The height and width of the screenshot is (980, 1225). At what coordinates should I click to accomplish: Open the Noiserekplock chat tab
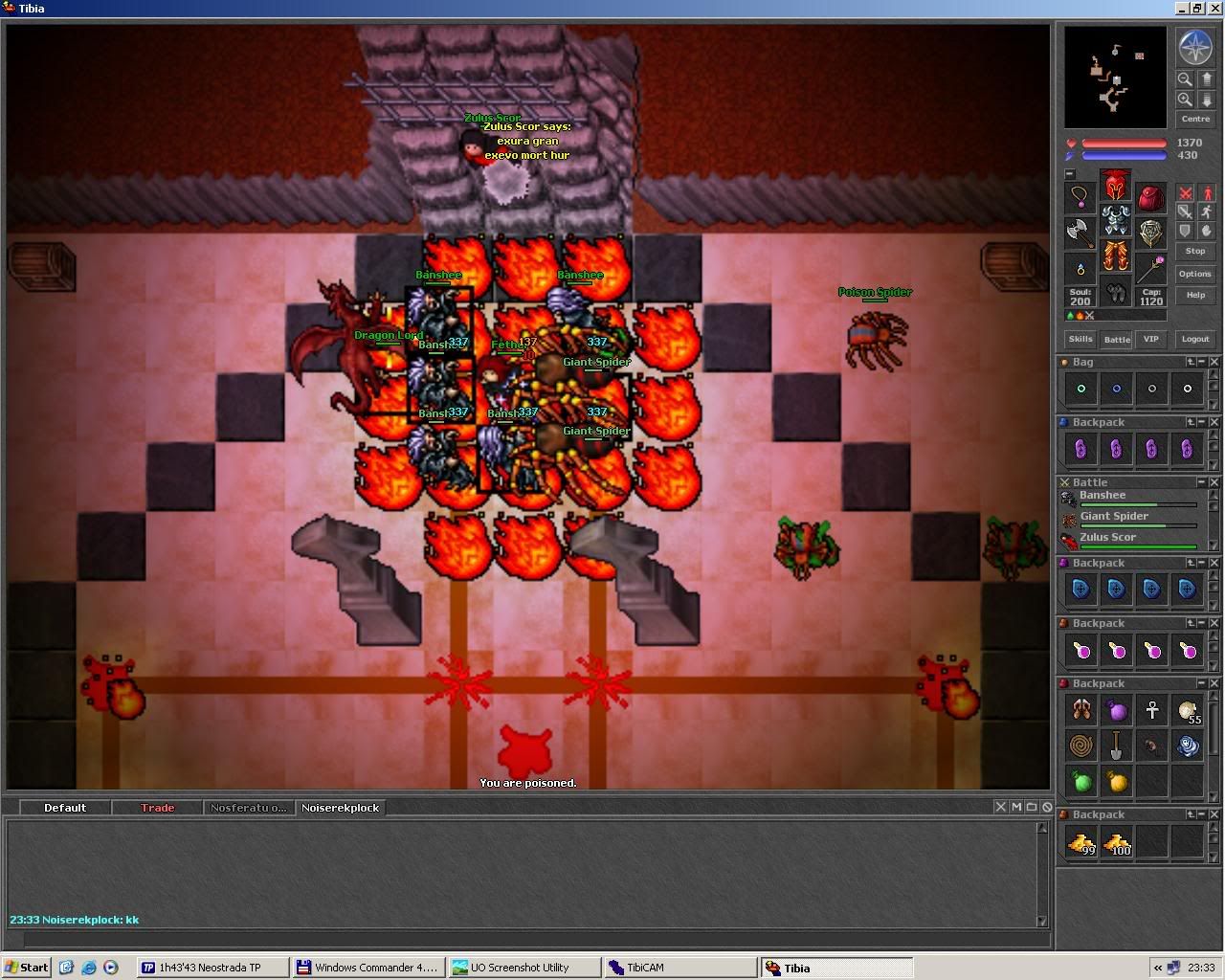pyautogui.click(x=341, y=808)
